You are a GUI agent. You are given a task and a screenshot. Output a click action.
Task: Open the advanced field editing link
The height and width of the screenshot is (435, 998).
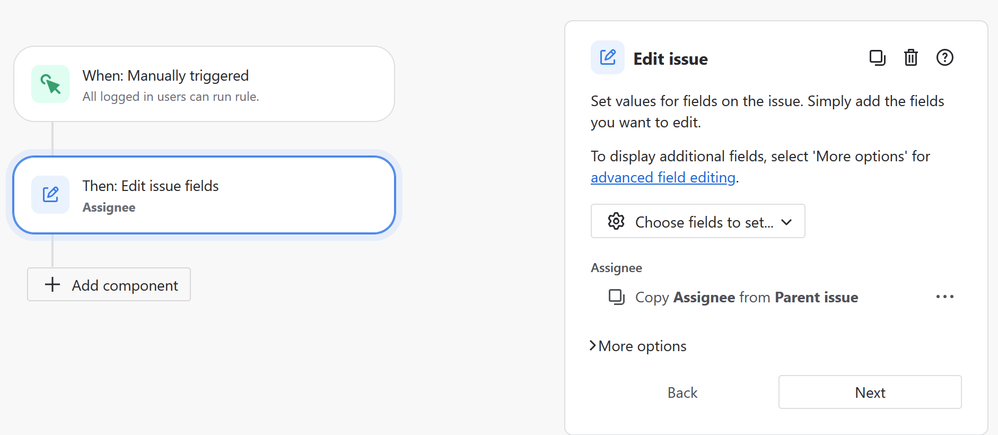[x=664, y=178]
